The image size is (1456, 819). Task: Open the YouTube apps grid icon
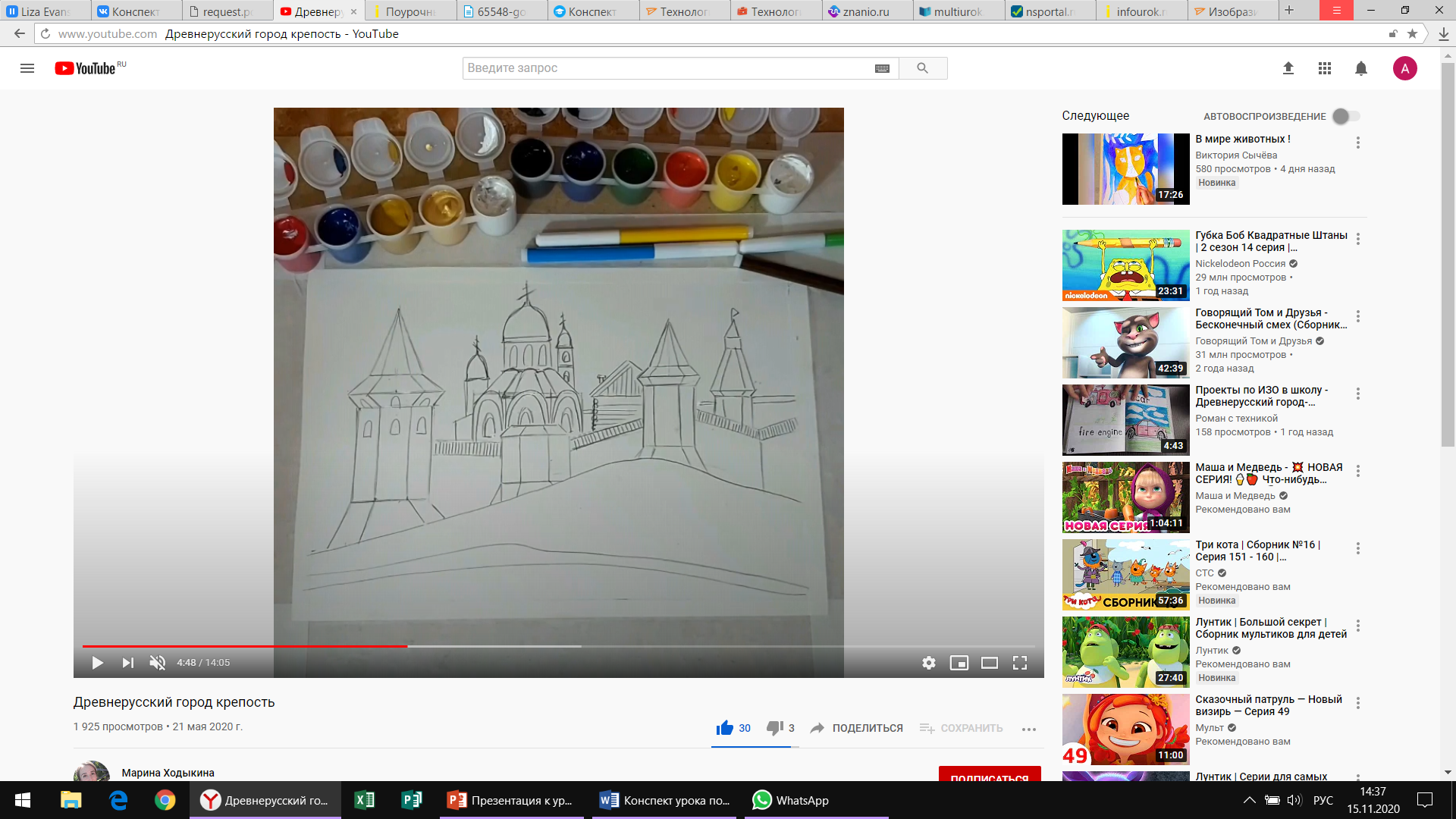[x=1325, y=68]
